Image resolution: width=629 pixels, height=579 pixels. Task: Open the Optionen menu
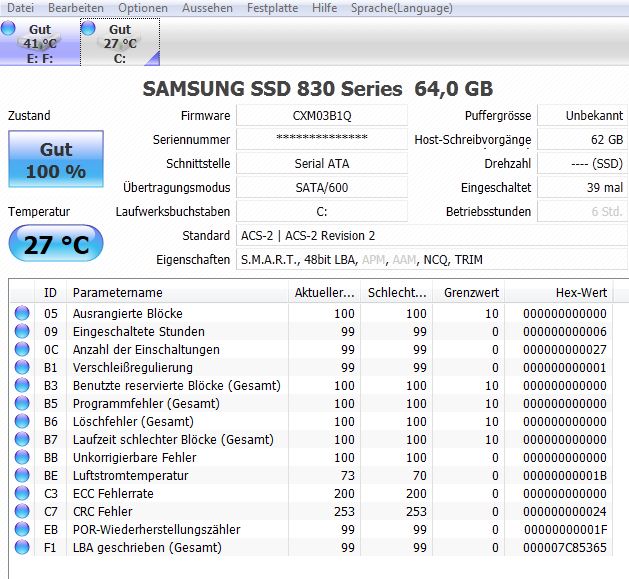tap(143, 8)
